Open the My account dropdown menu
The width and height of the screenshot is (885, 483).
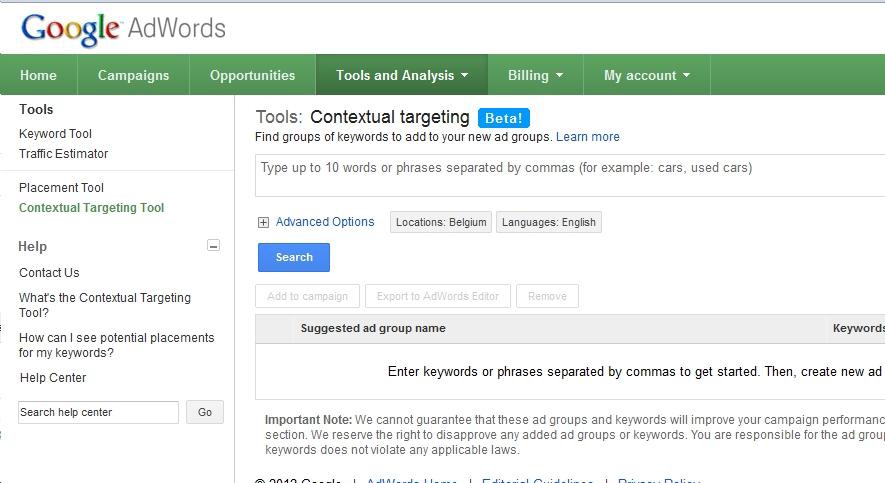click(647, 75)
